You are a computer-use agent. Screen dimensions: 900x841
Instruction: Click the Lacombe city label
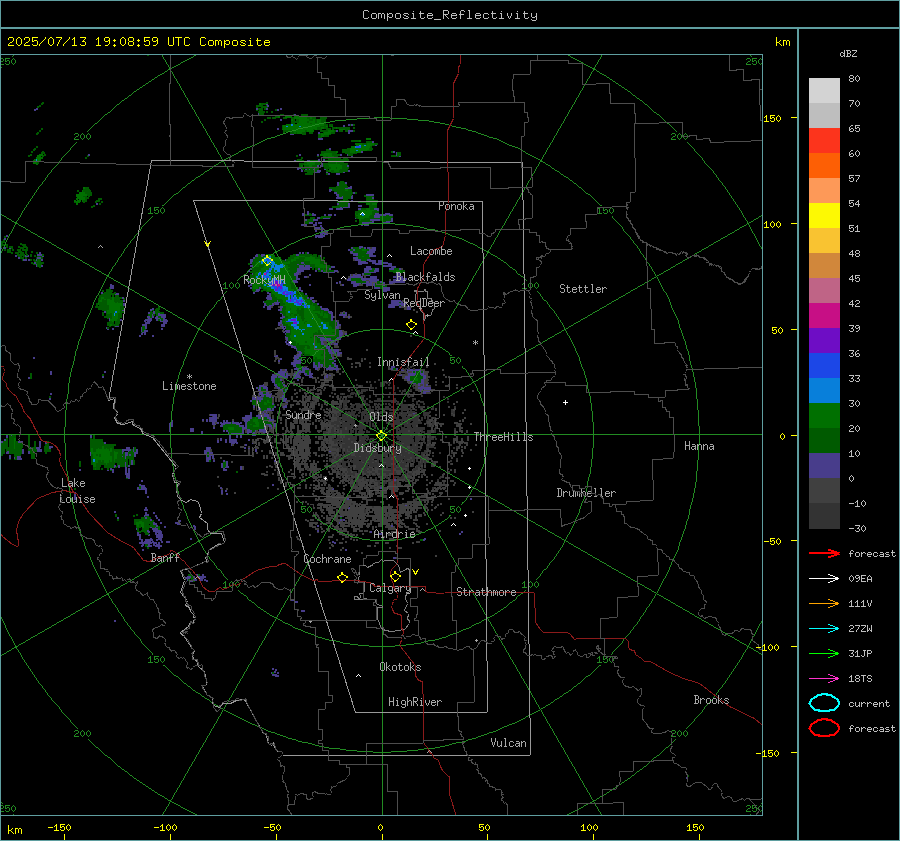tap(431, 251)
